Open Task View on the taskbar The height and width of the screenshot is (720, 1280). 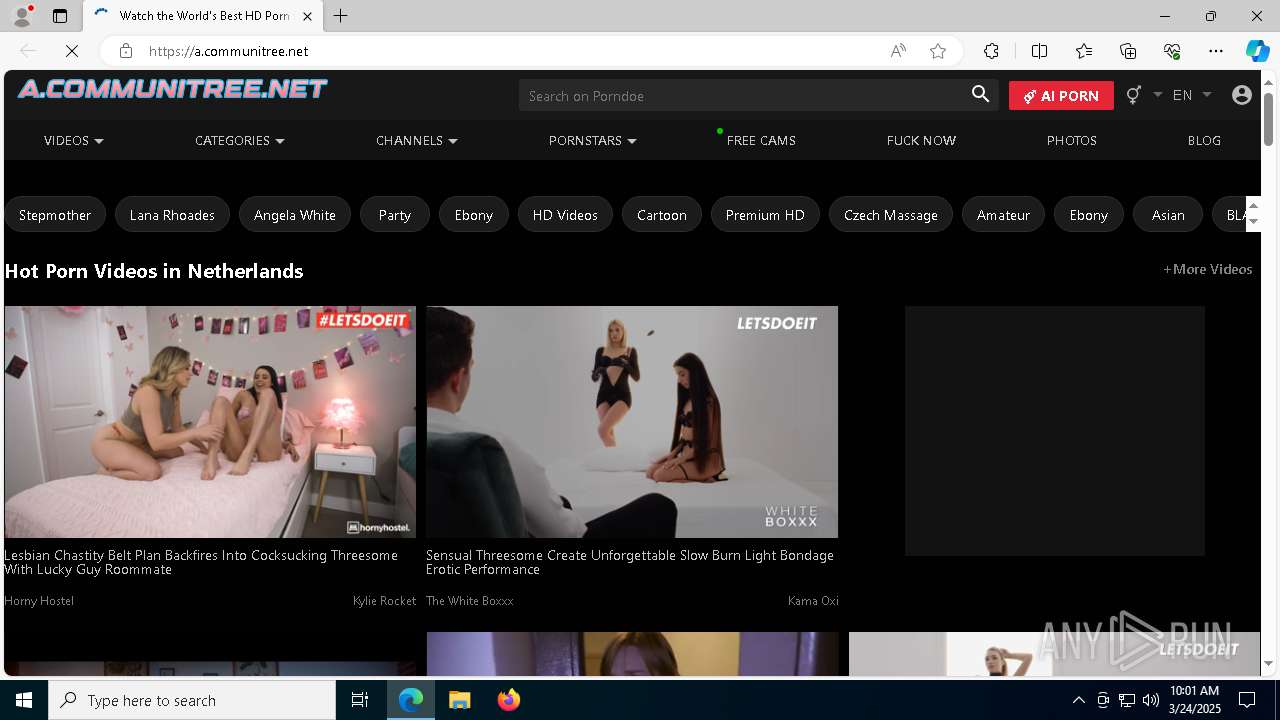point(360,700)
